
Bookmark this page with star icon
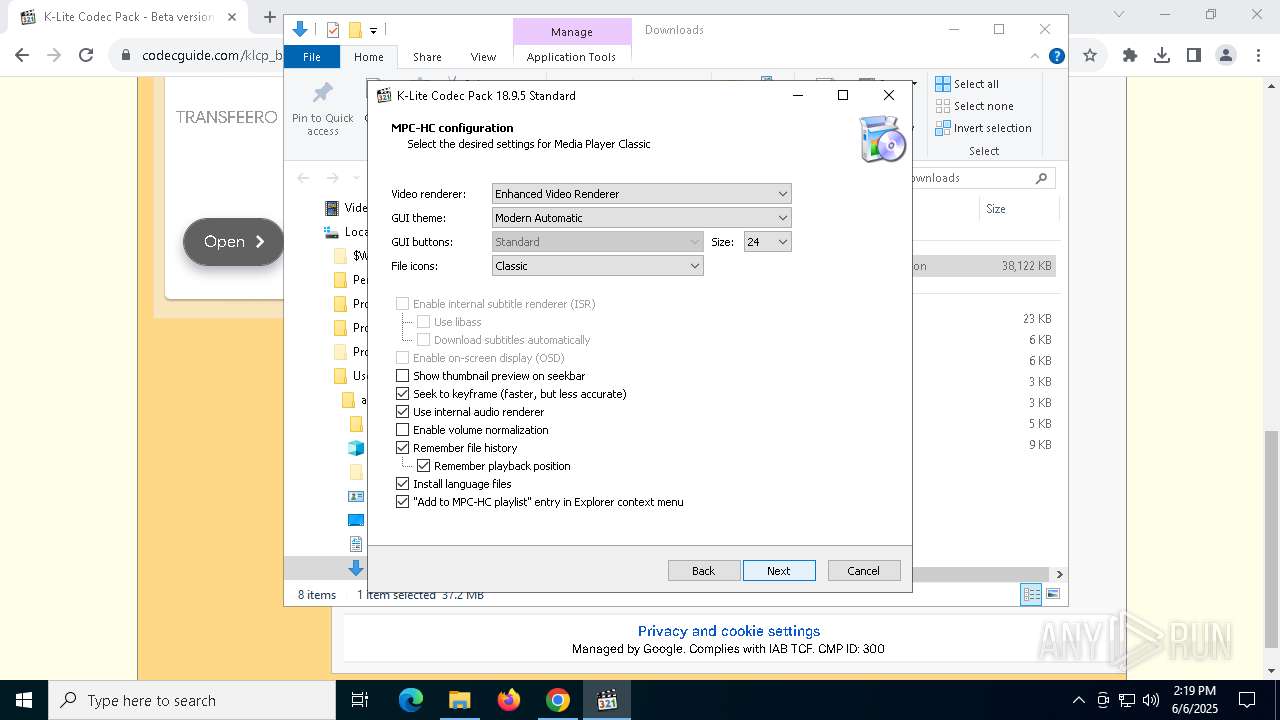tap(1090, 56)
